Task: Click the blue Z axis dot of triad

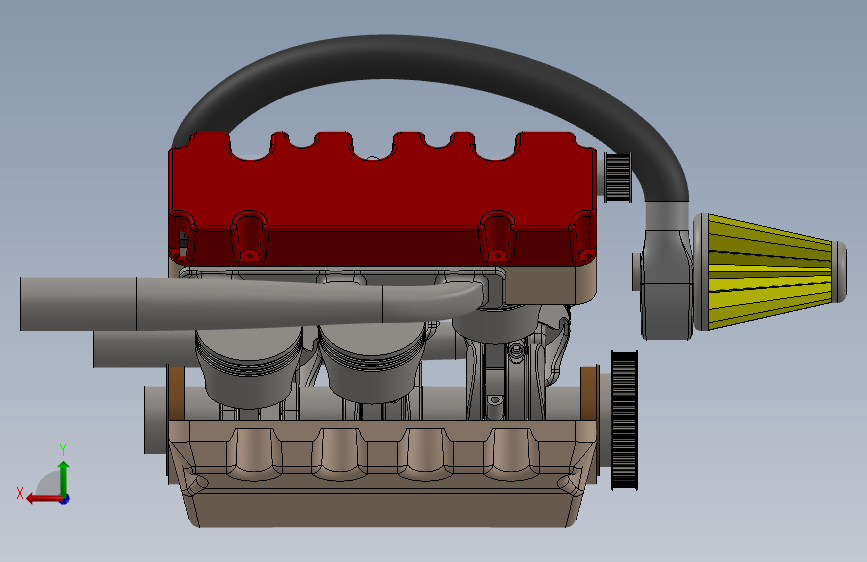Action: click(x=65, y=499)
